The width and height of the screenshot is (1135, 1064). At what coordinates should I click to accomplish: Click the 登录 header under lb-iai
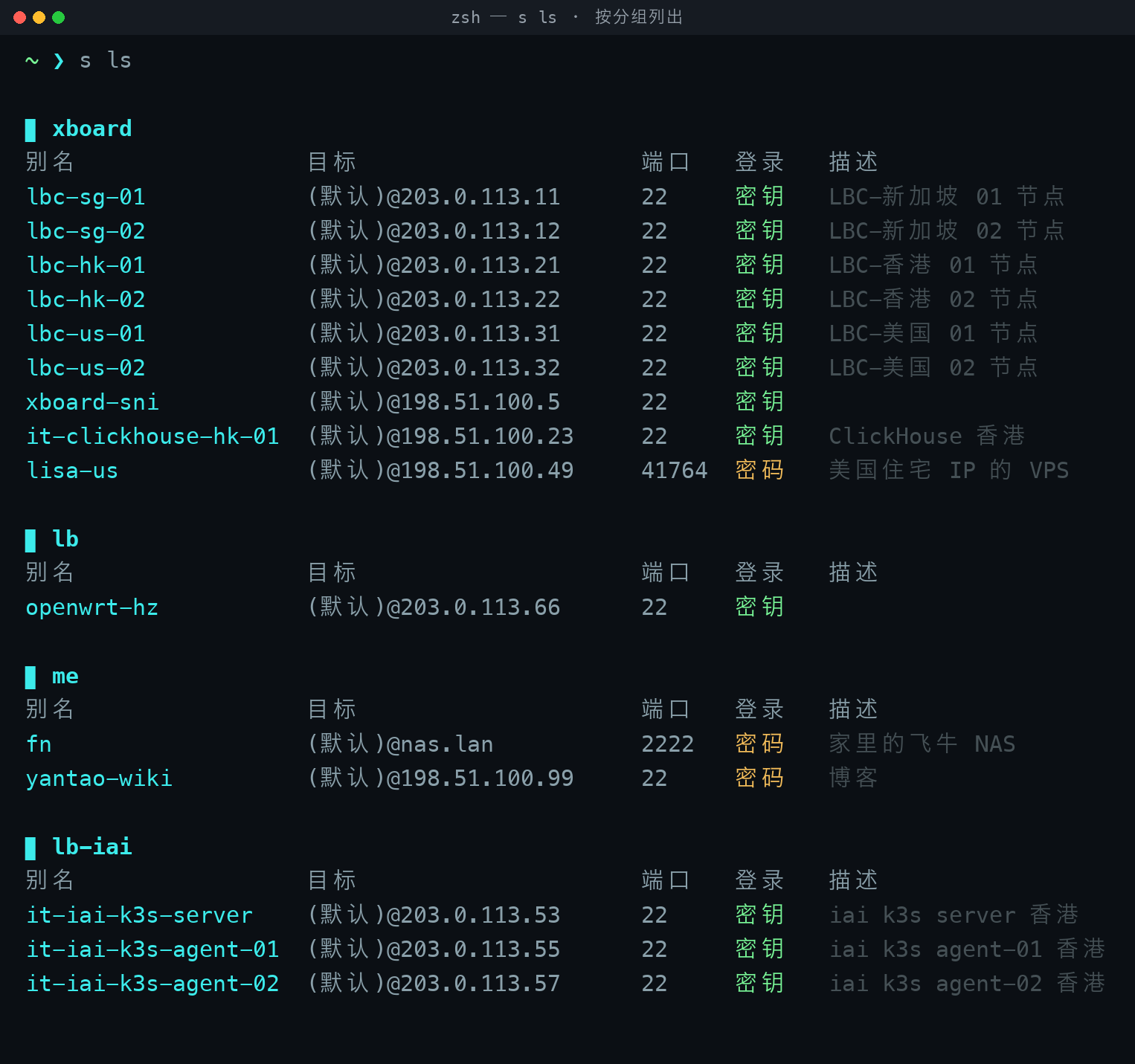tap(759, 880)
